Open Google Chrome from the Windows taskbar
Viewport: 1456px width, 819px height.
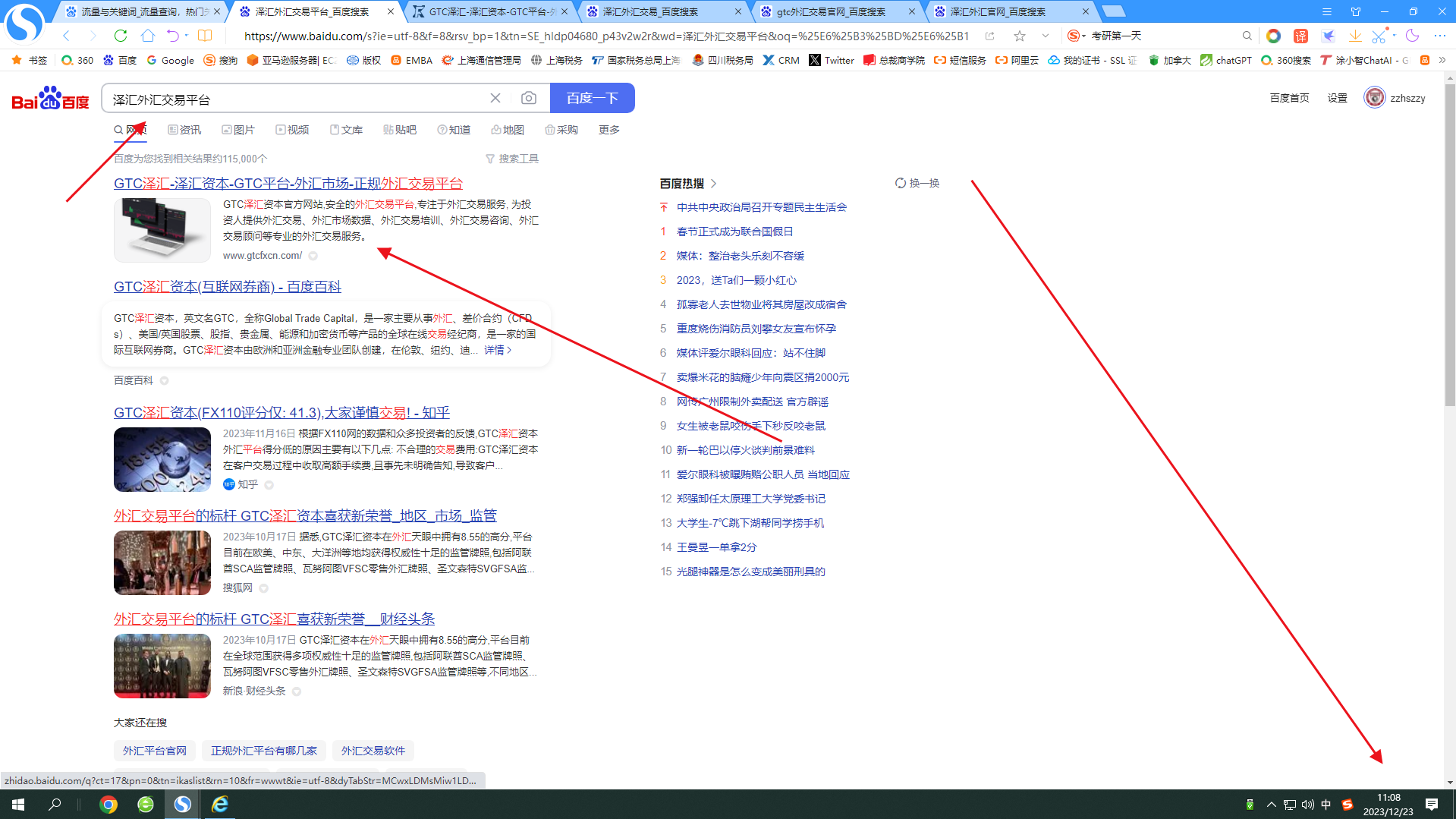point(108,805)
